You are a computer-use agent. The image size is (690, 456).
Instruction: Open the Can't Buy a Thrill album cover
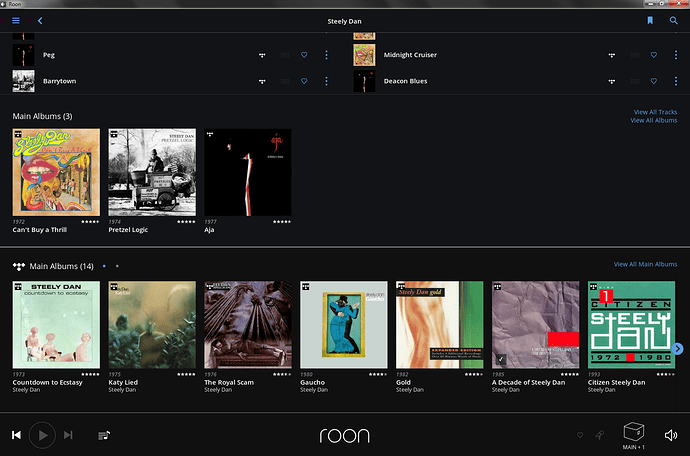pyautogui.click(x=56, y=172)
